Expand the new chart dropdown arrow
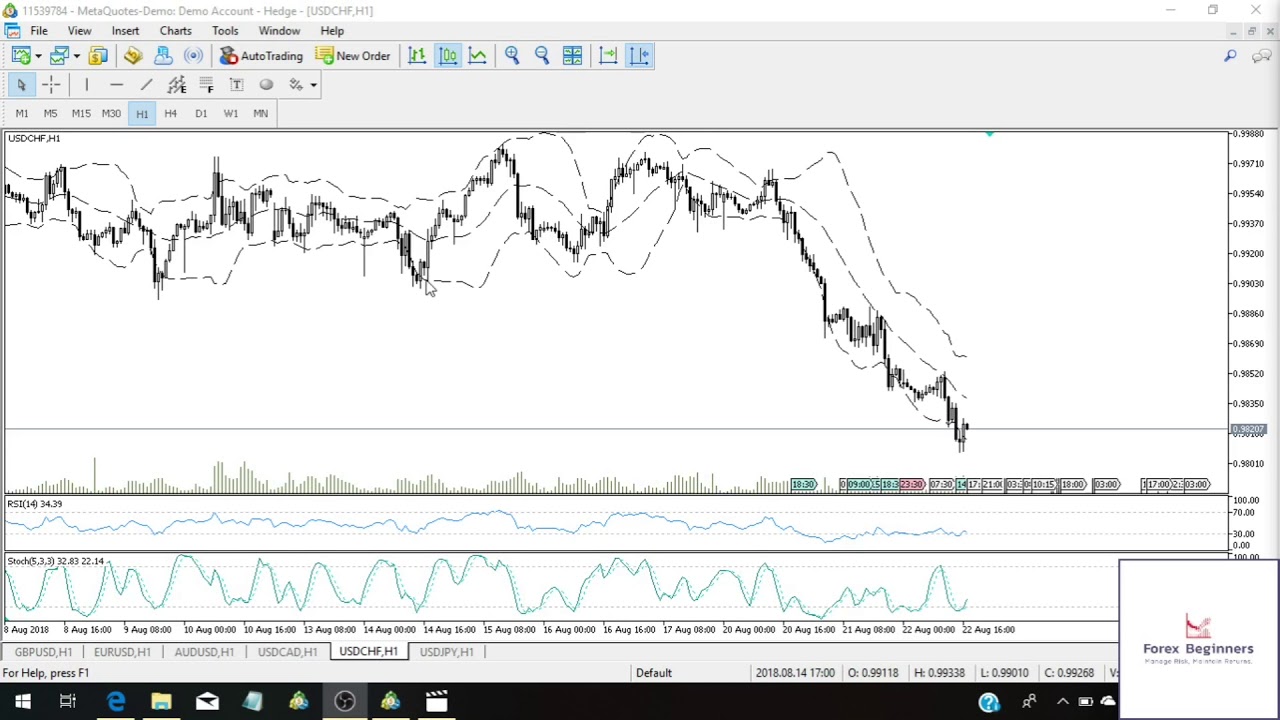The width and height of the screenshot is (1280, 720). 38,56
